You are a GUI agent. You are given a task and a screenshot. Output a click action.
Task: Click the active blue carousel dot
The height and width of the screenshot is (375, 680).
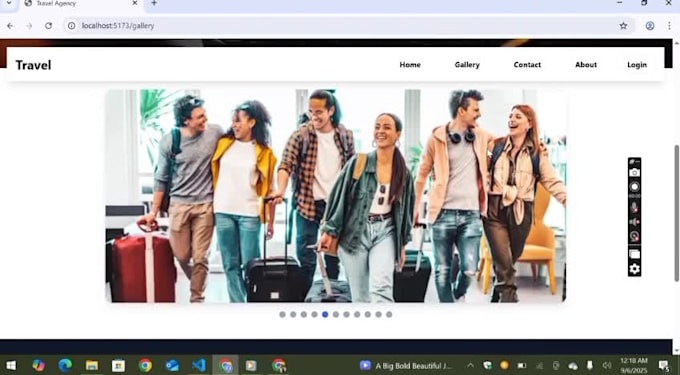click(x=325, y=314)
